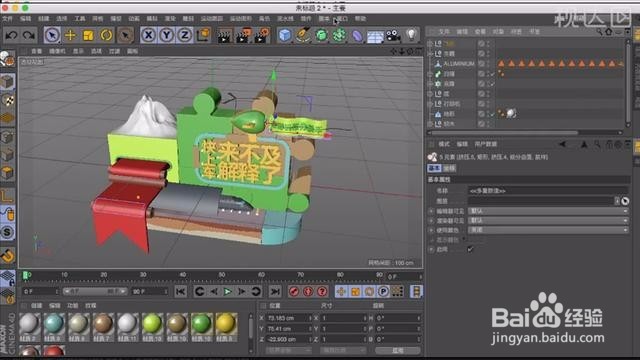
Task: Click the coordinate system cube icon
Action: click(203, 35)
